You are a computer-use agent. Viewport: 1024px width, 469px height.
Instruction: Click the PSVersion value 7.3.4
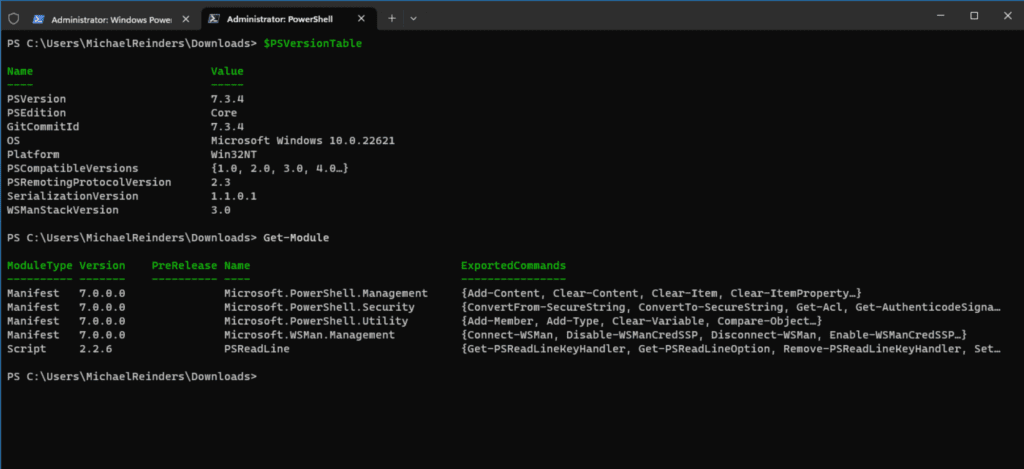point(227,99)
